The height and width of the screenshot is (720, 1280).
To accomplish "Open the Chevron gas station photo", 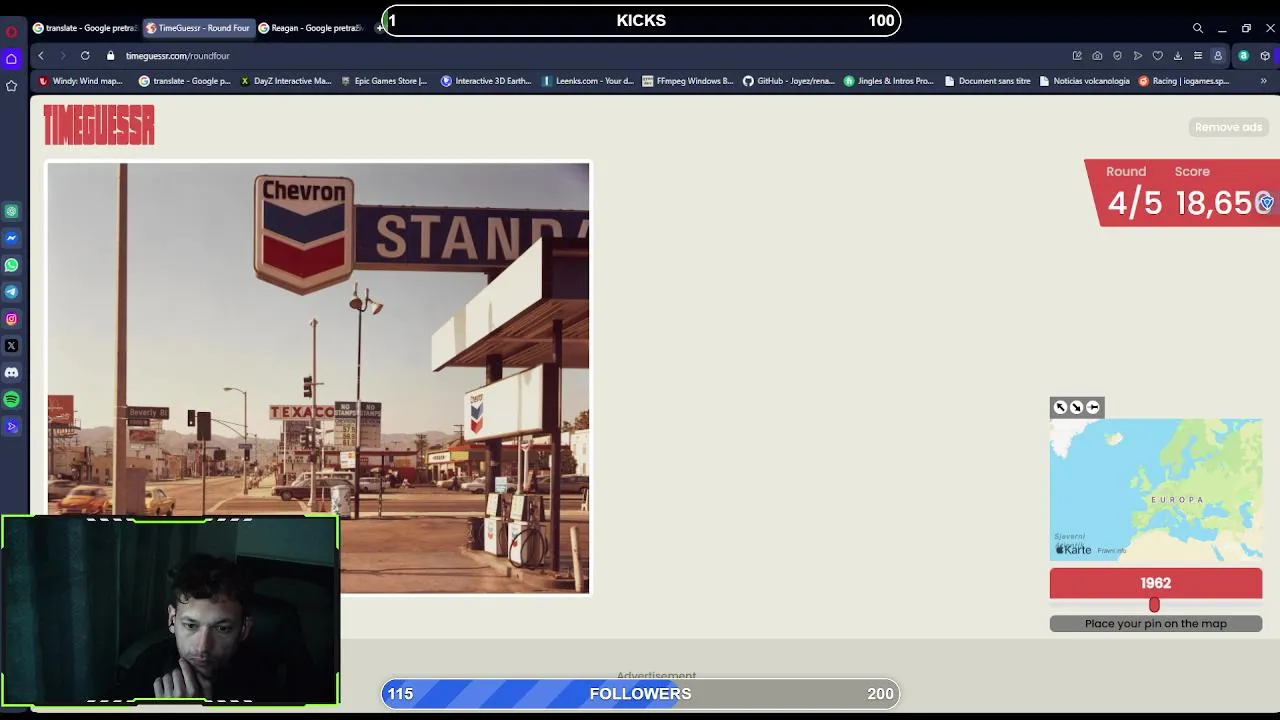I will [318, 379].
